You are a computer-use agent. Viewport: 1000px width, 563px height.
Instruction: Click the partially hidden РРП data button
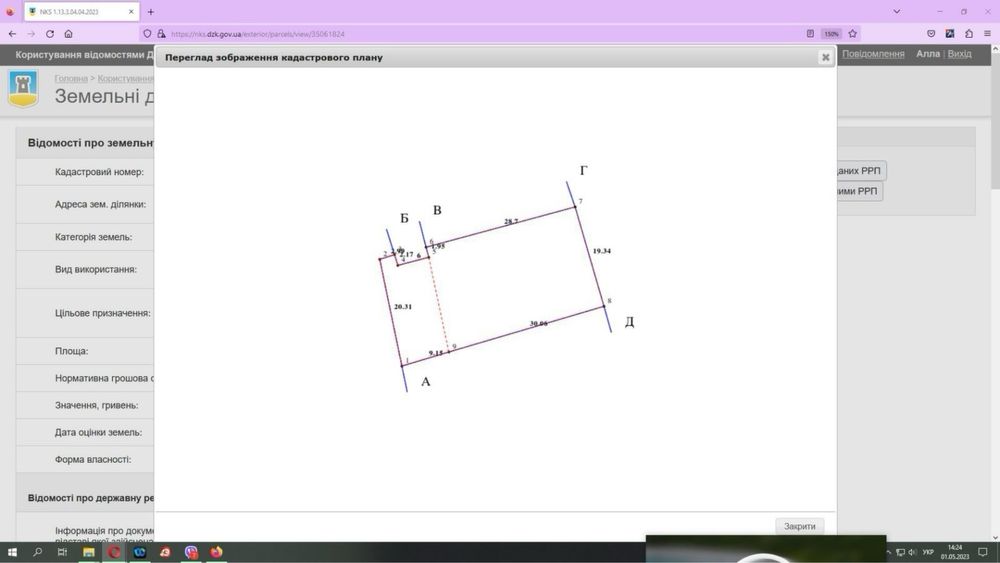(859, 171)
